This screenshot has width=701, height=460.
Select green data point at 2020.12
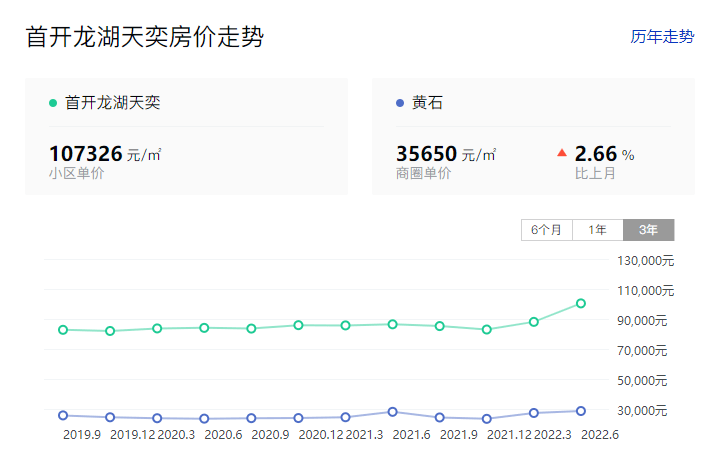coord(298,325)
